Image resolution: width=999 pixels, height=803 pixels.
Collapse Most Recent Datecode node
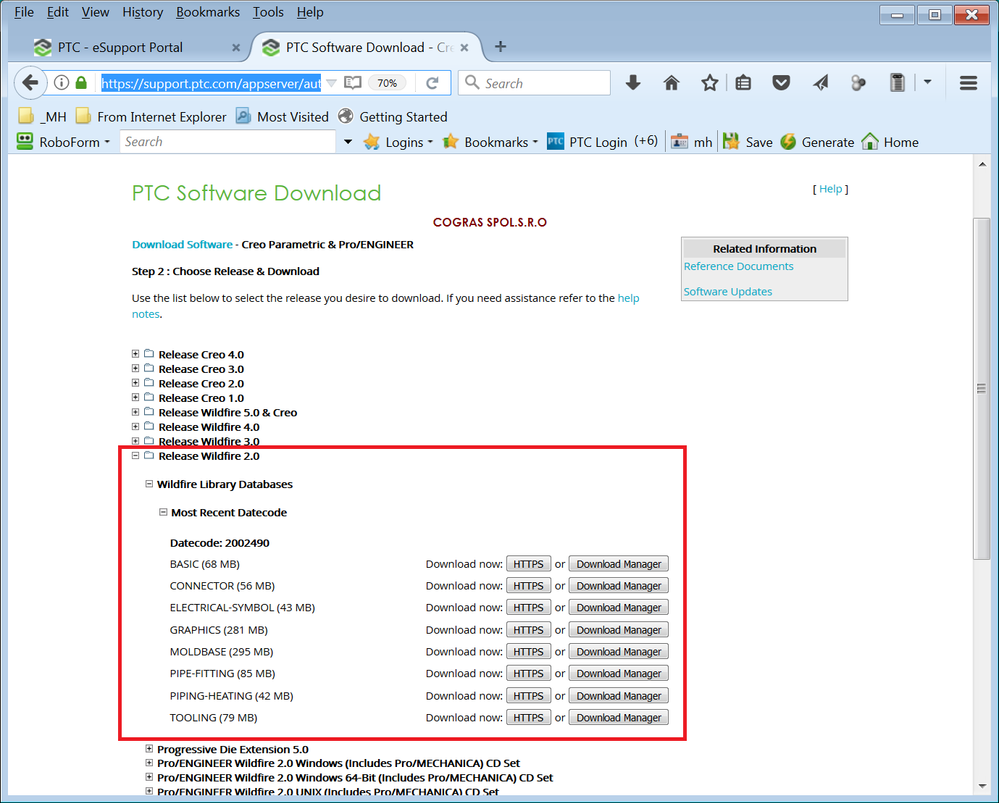click(x=163, y=512)
